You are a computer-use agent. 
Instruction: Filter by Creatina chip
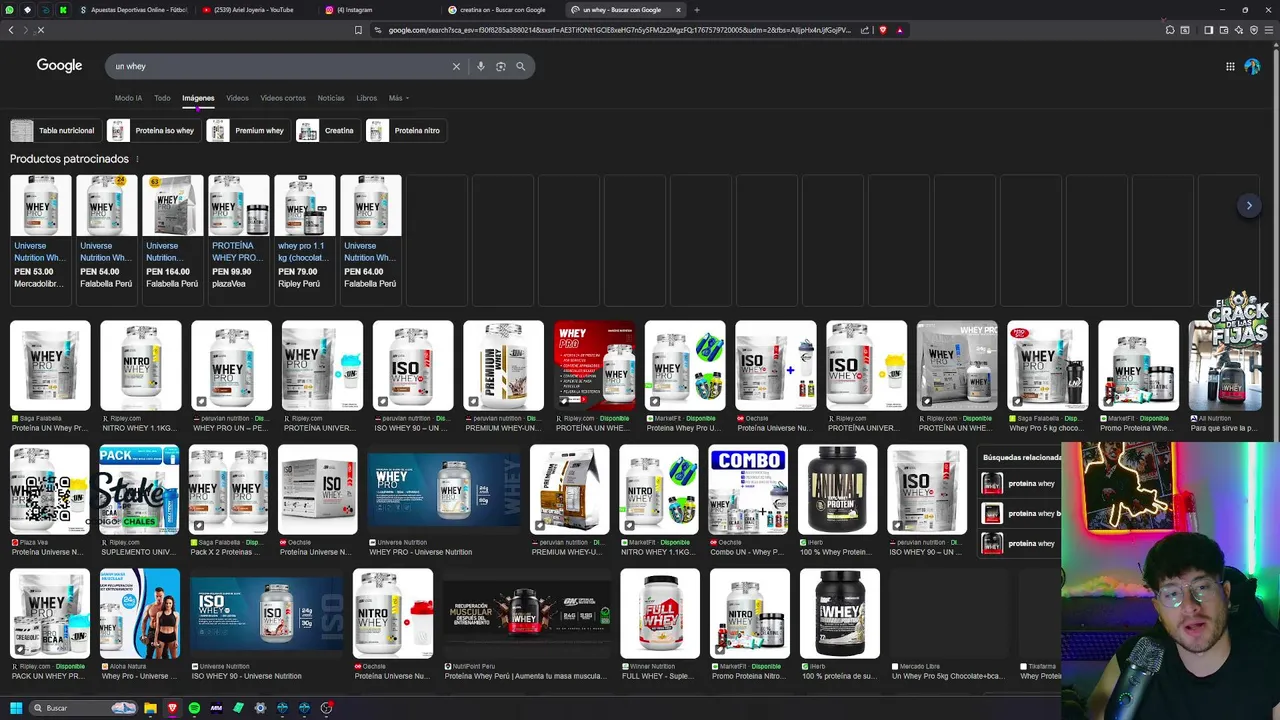coord(326,130)
